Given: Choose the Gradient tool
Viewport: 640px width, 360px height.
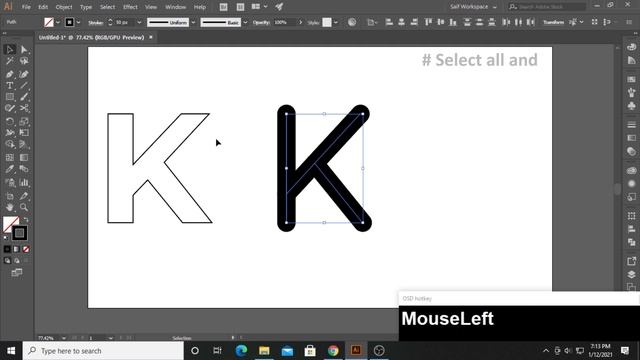Looking at the screenshot, I should [24, 157].
